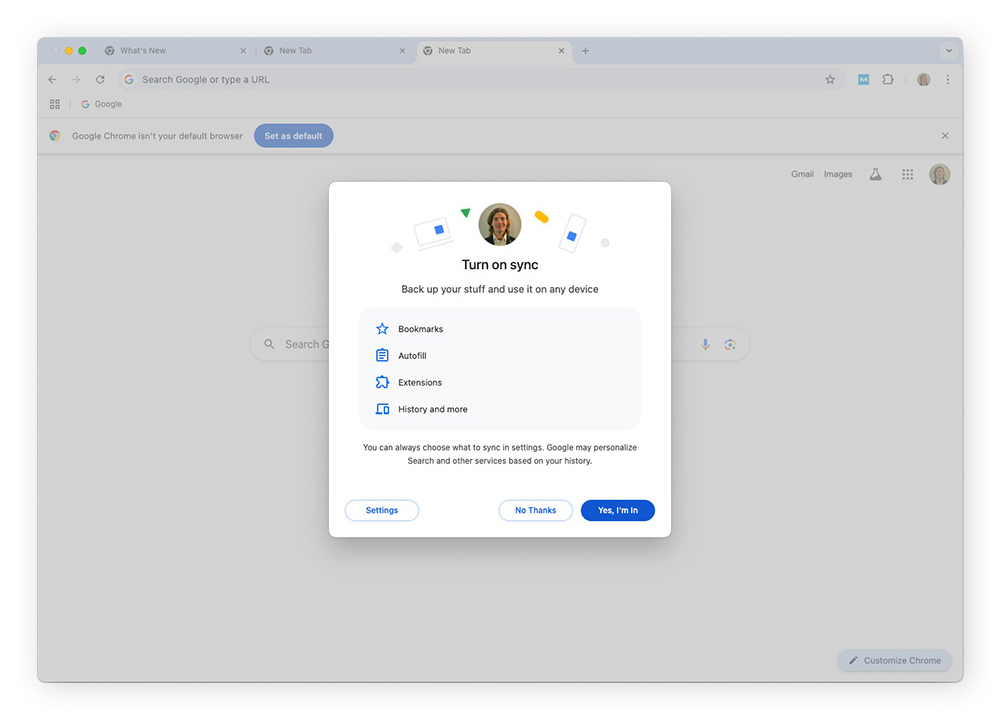Open the Google account avatar on page
The width and height of the screenshot is (1000, 719).
click(x=939, y=174)
